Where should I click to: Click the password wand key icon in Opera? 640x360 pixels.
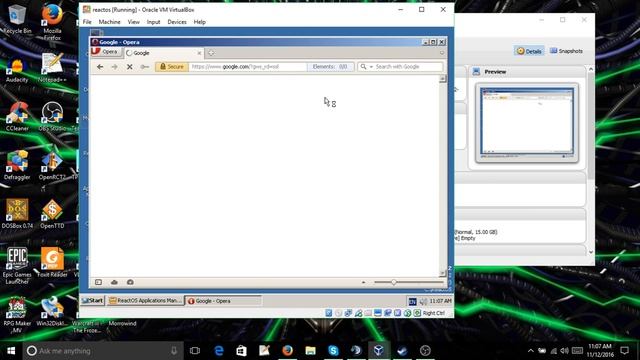tap(144, 67)
